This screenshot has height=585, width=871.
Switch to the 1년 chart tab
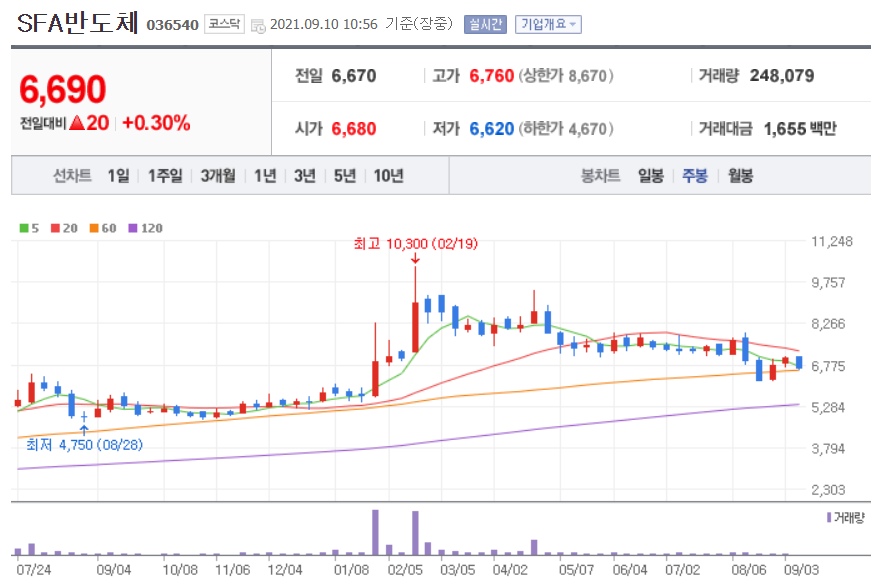pos(266,175)
